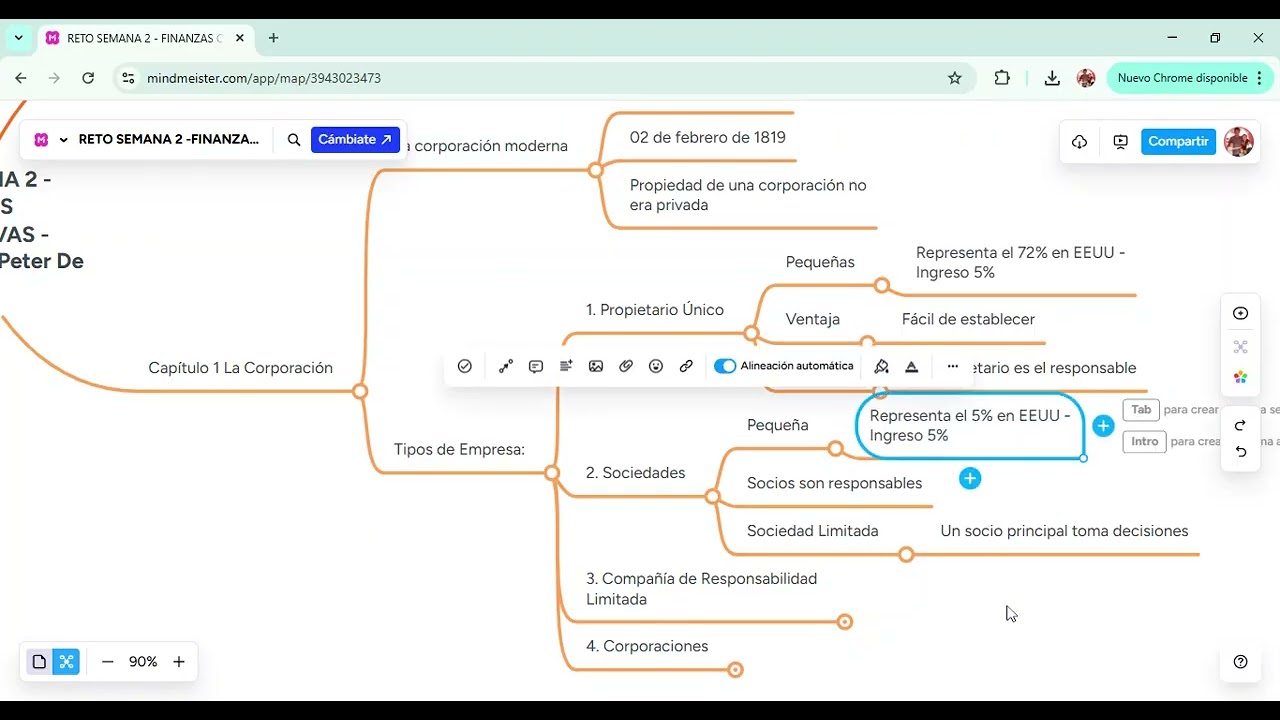Open the emoji picker icon
The width and height of the screenshot is (1280, 720).
pyautogui.click(x=656, y=367)
